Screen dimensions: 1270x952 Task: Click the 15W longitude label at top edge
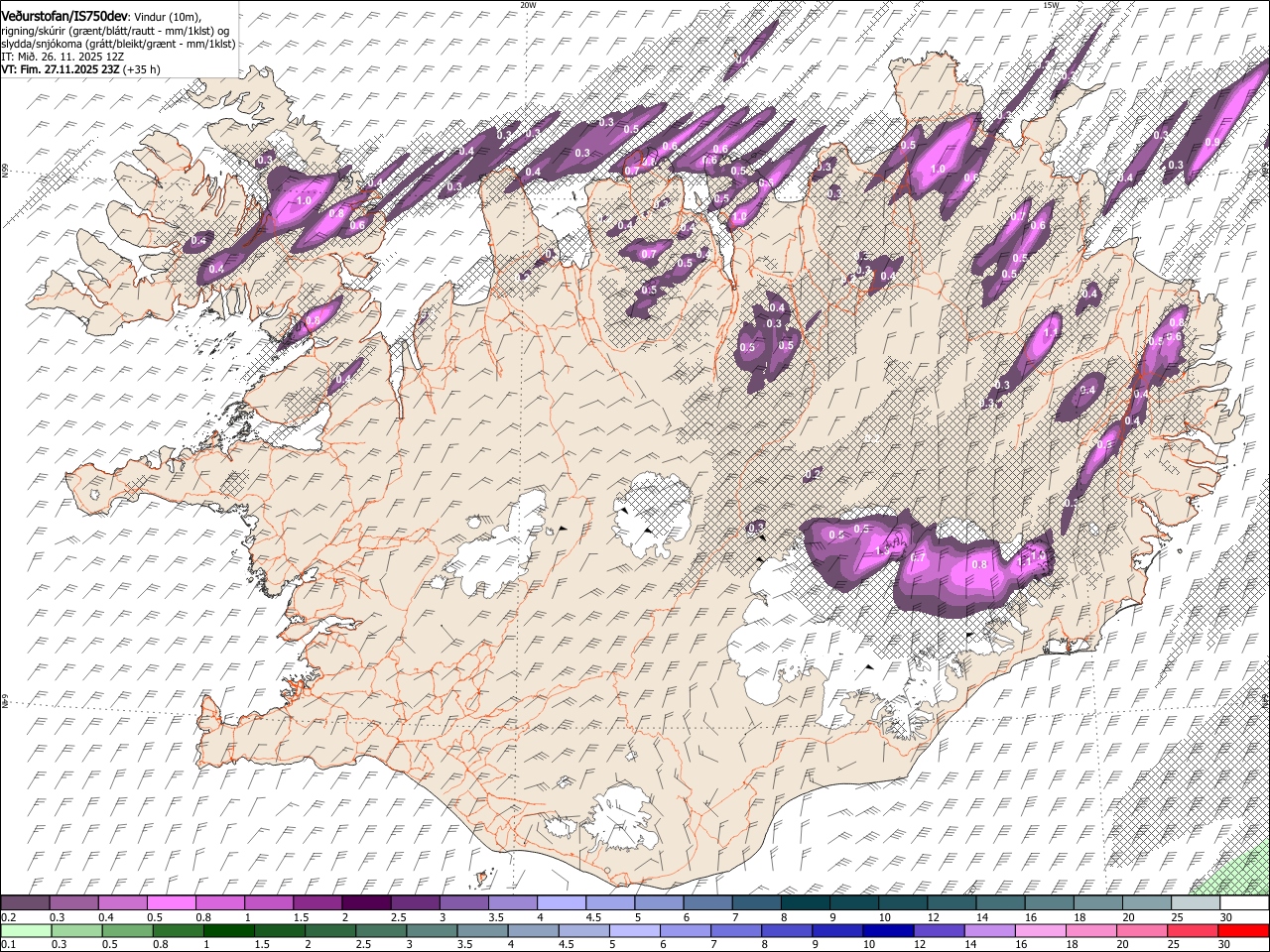click(x=1051, y=5)
